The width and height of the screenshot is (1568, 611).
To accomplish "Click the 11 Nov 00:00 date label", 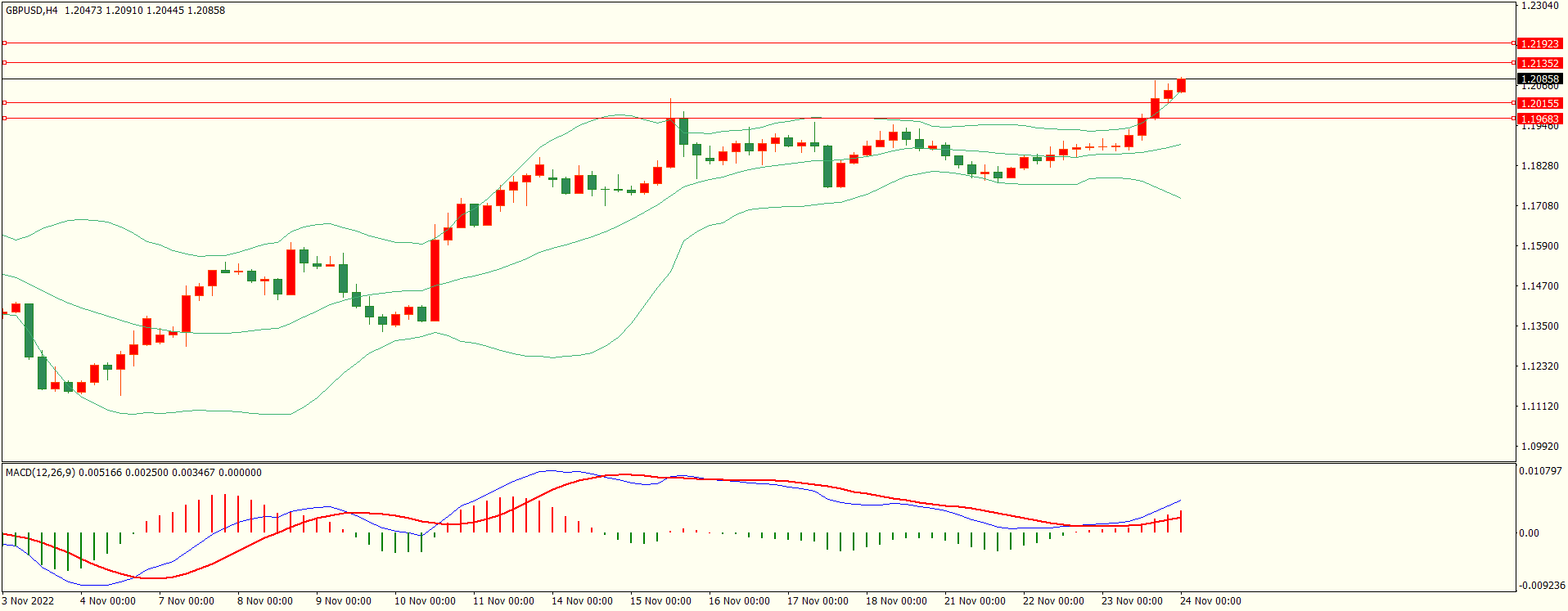I will click(503, 601).
